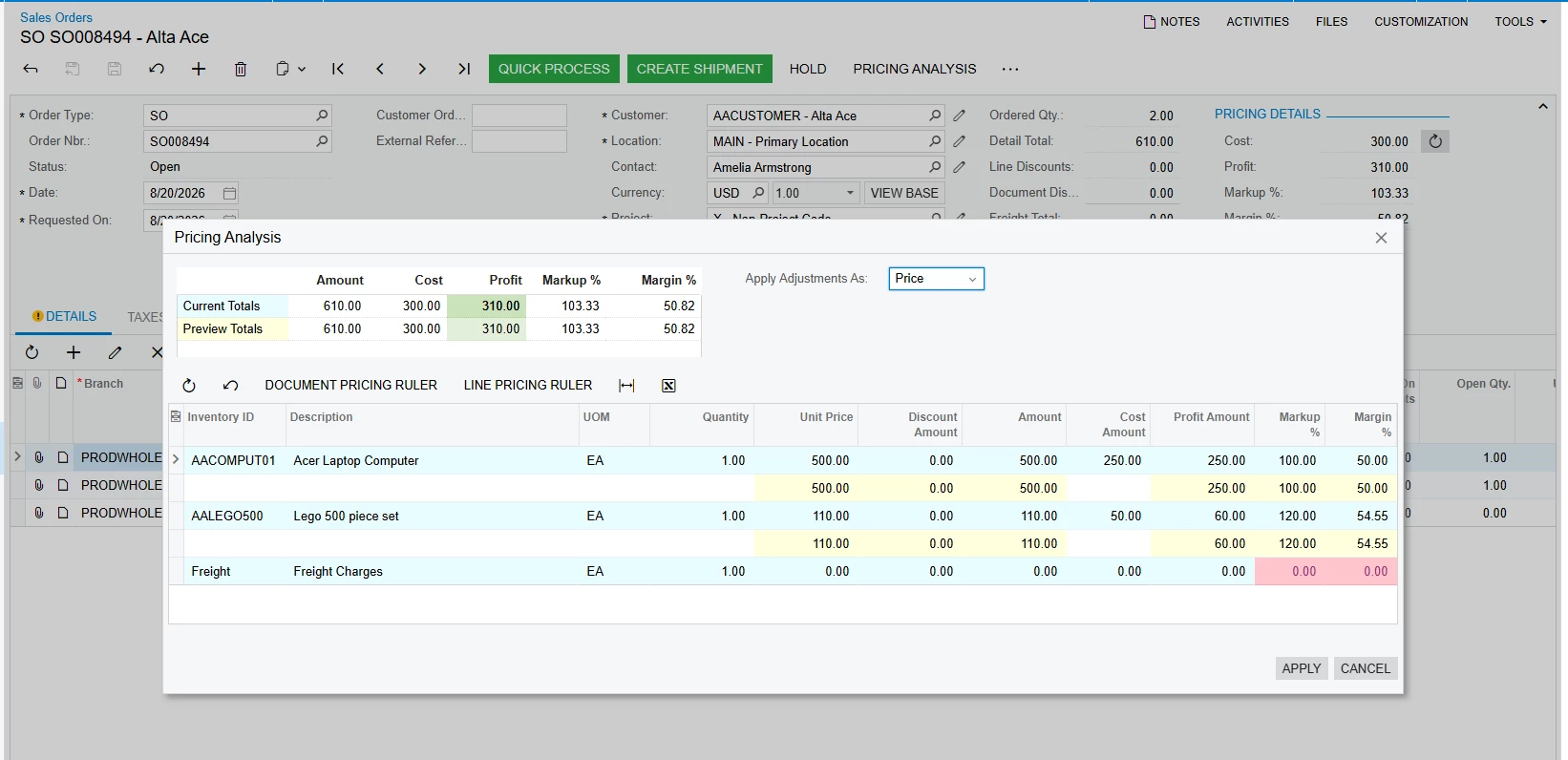Click the refresh icon in Pricing Analysis toolbar
The width and height of the screenshot is (1568, 760).
coord(189,386)
